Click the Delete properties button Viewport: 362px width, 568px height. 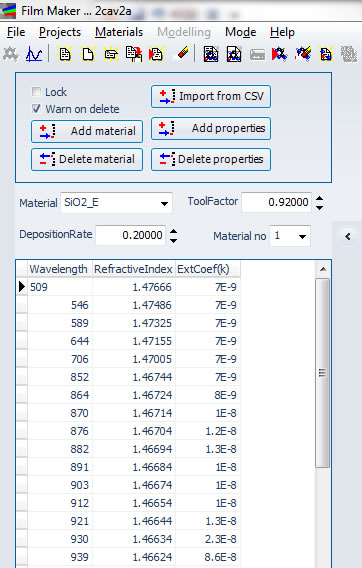click(x=211, y=159)
